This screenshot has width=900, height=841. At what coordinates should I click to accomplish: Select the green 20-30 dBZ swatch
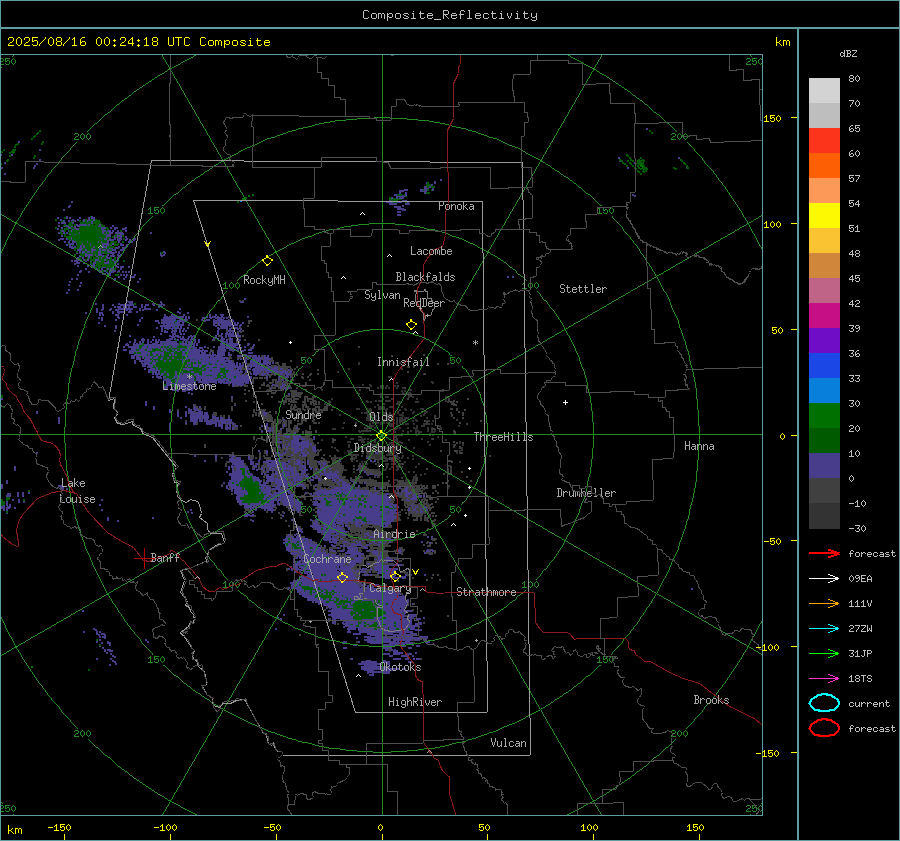coord(824,415)
